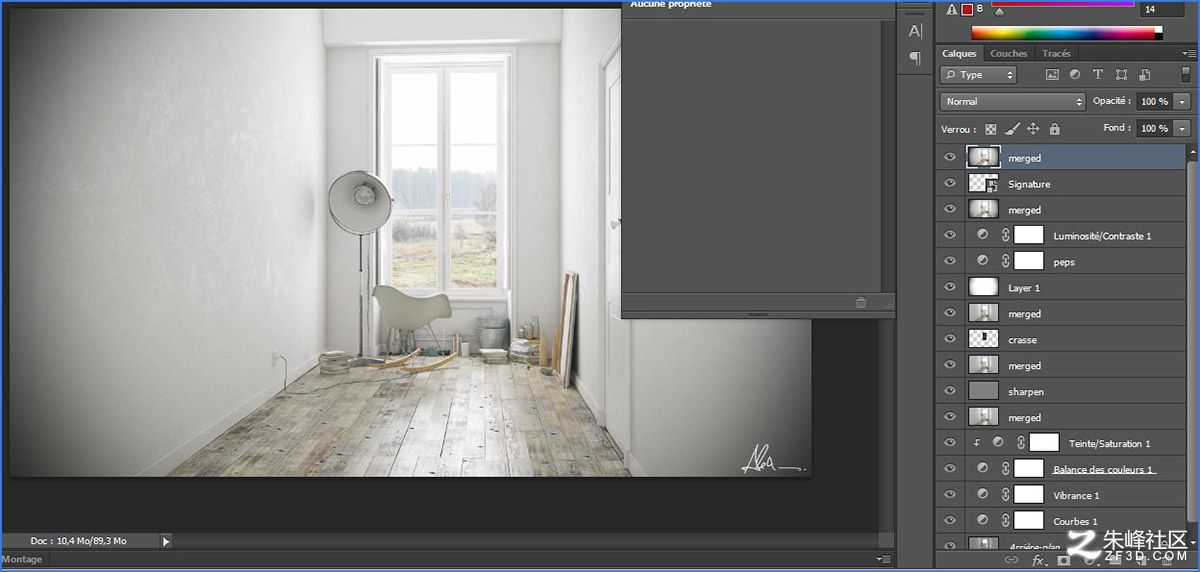Click the mask thumbnail of Vibrance 1
1200x572 pixels.
point(1029,495)
